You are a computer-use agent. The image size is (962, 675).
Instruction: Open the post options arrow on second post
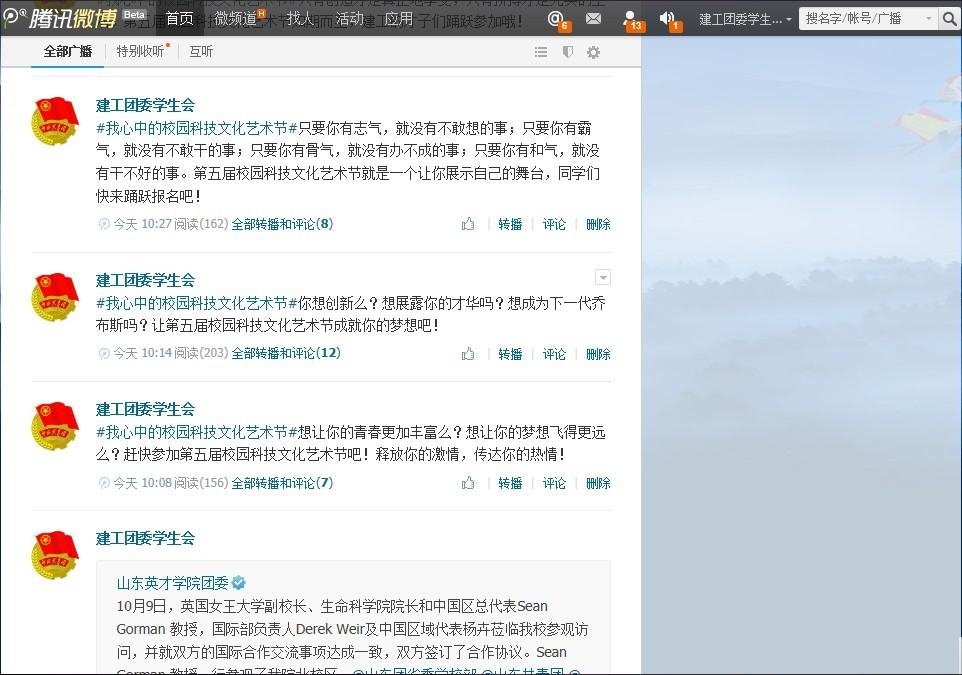603,277
